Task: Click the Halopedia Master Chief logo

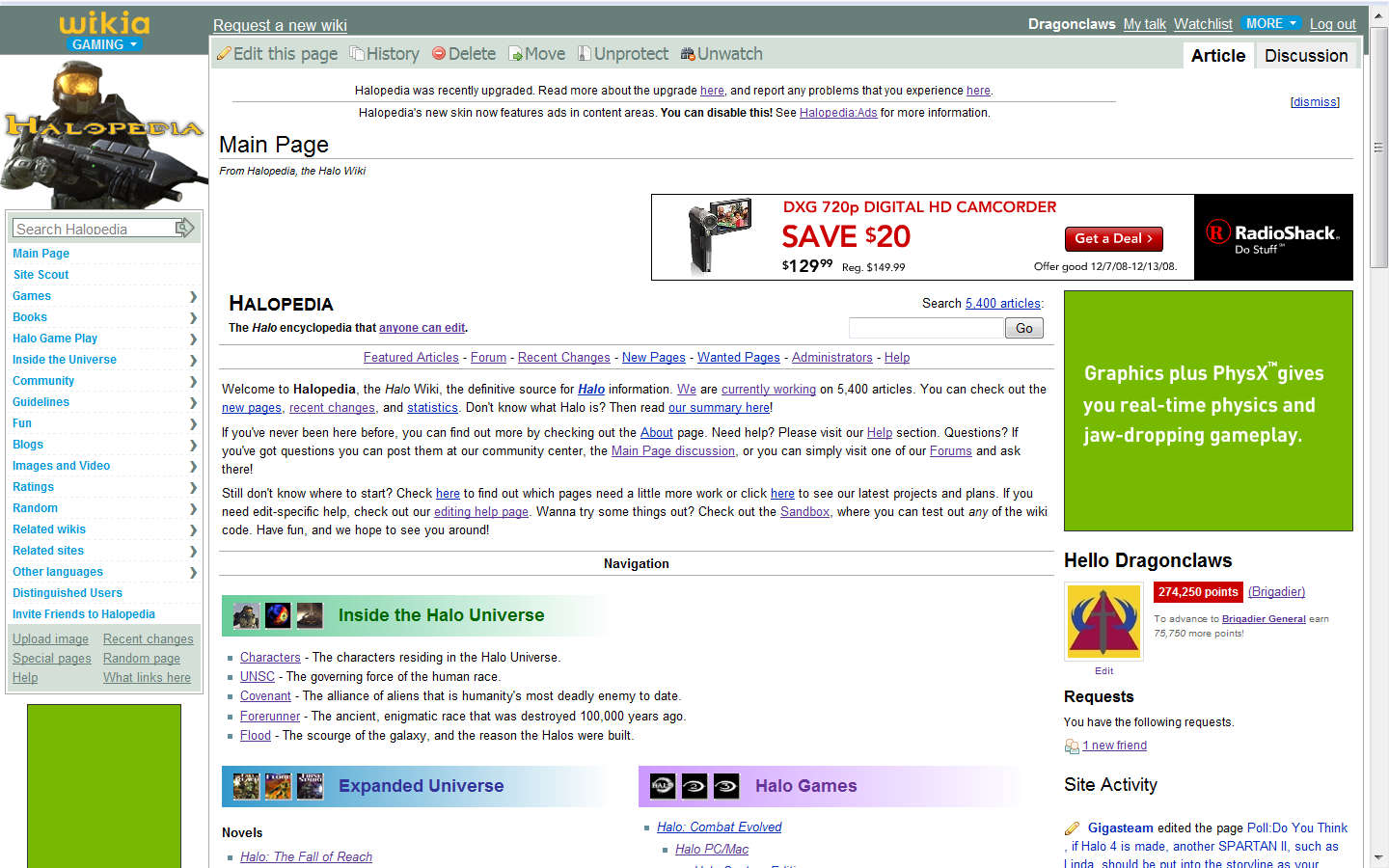Action: [x=103, y=133]
